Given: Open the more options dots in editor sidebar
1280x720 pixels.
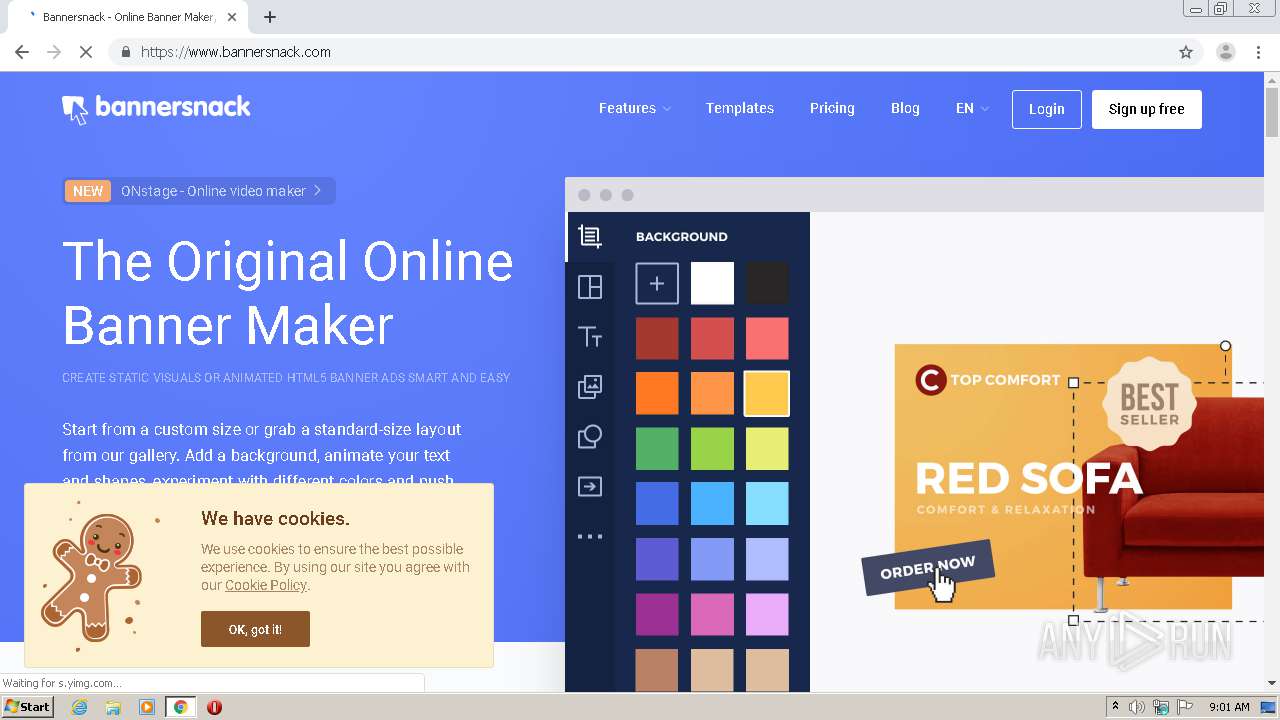Looking at the screenshot, I should pyautogui.click(x=590, y=536).
